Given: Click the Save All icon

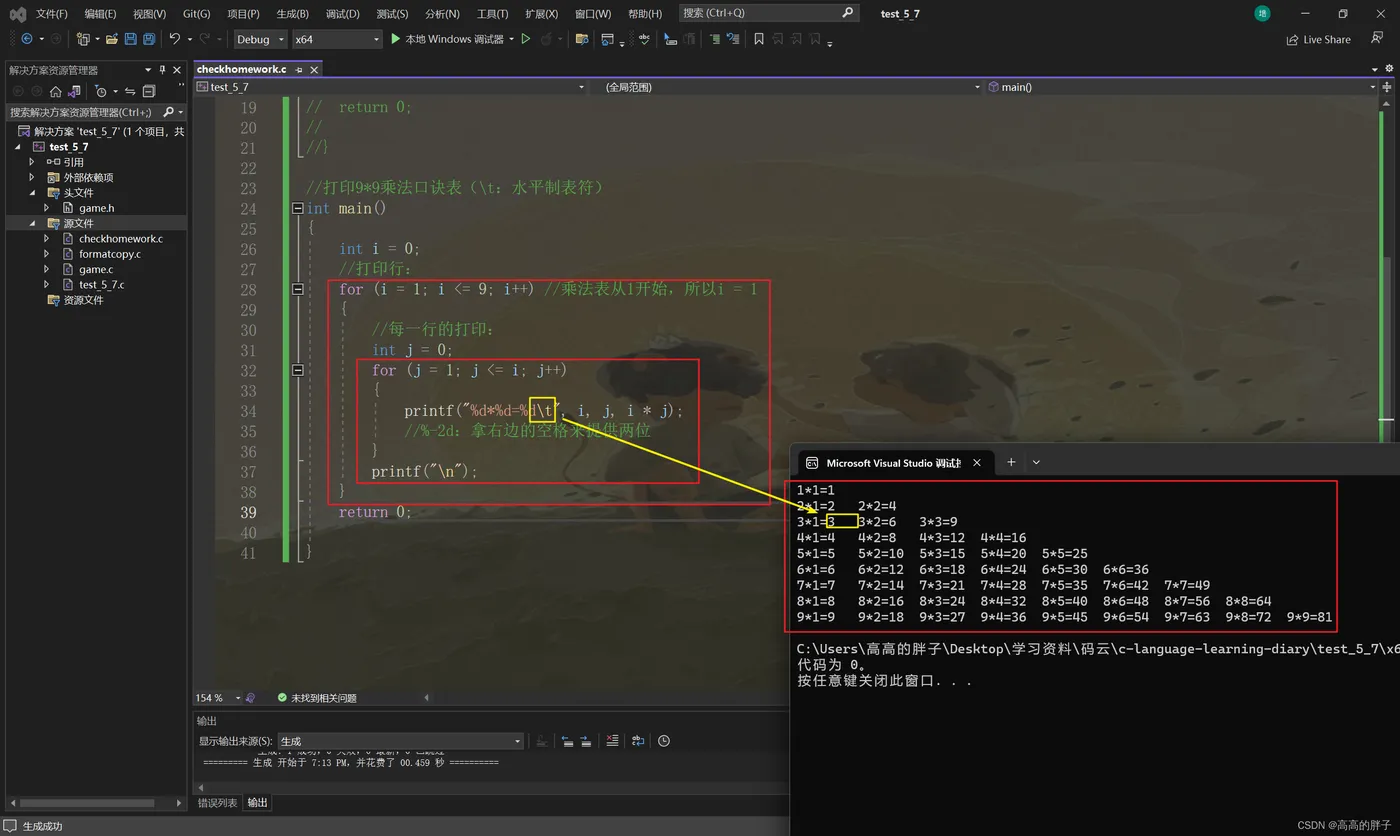Looking at the screenshot, I should (149, 39).
